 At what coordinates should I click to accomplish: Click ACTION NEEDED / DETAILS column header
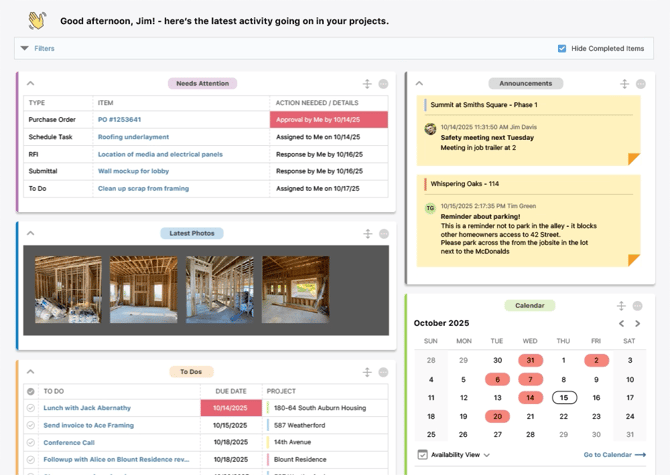pos(317,103)
